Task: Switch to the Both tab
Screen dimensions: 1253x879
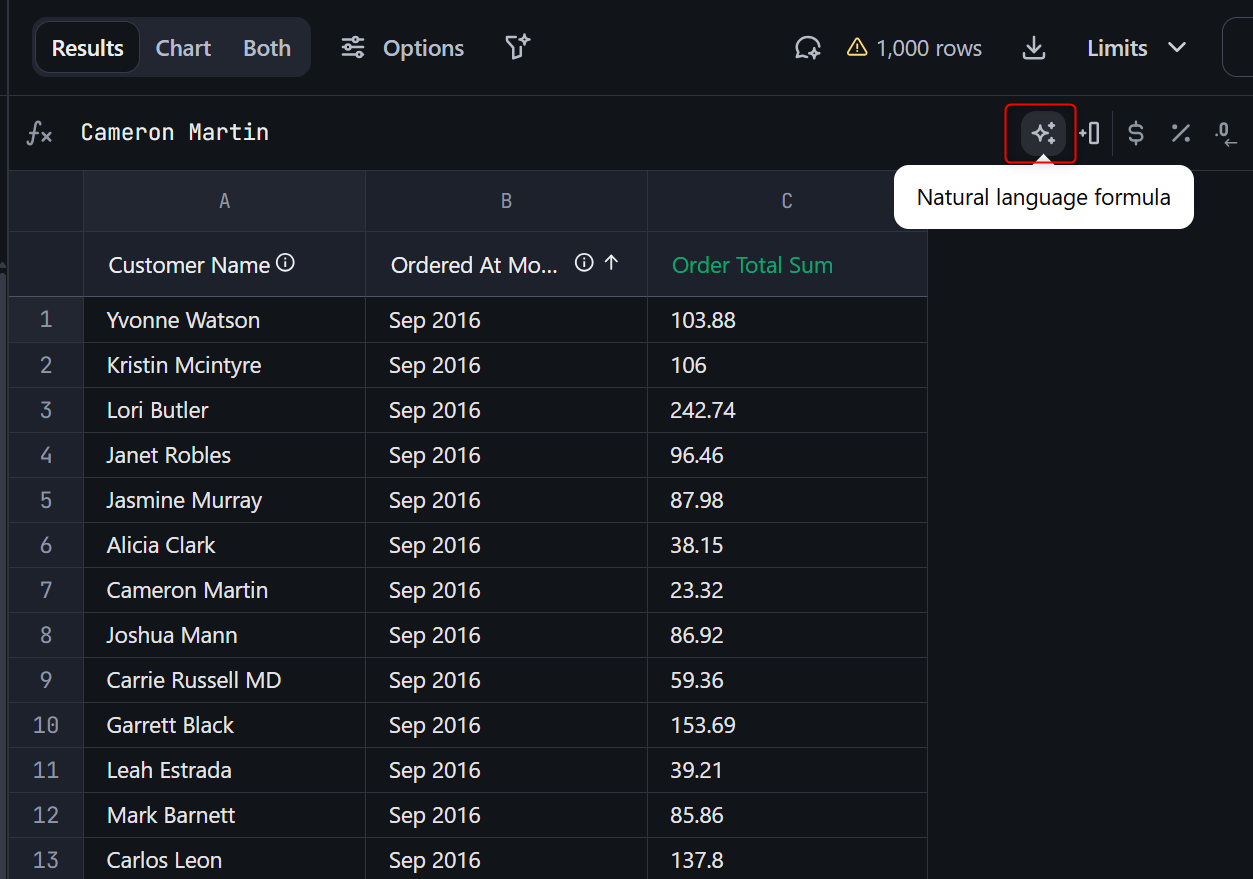Action: tap(267, 48)
